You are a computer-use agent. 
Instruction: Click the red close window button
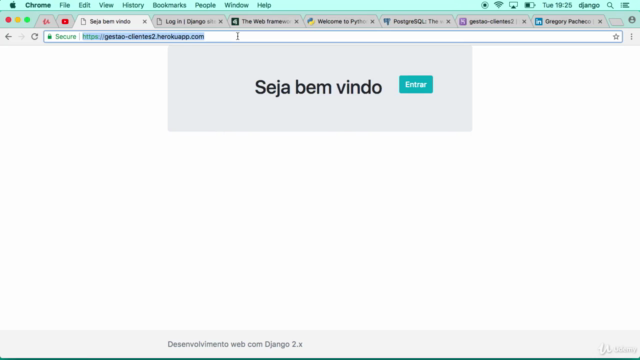tap(8, 20)
